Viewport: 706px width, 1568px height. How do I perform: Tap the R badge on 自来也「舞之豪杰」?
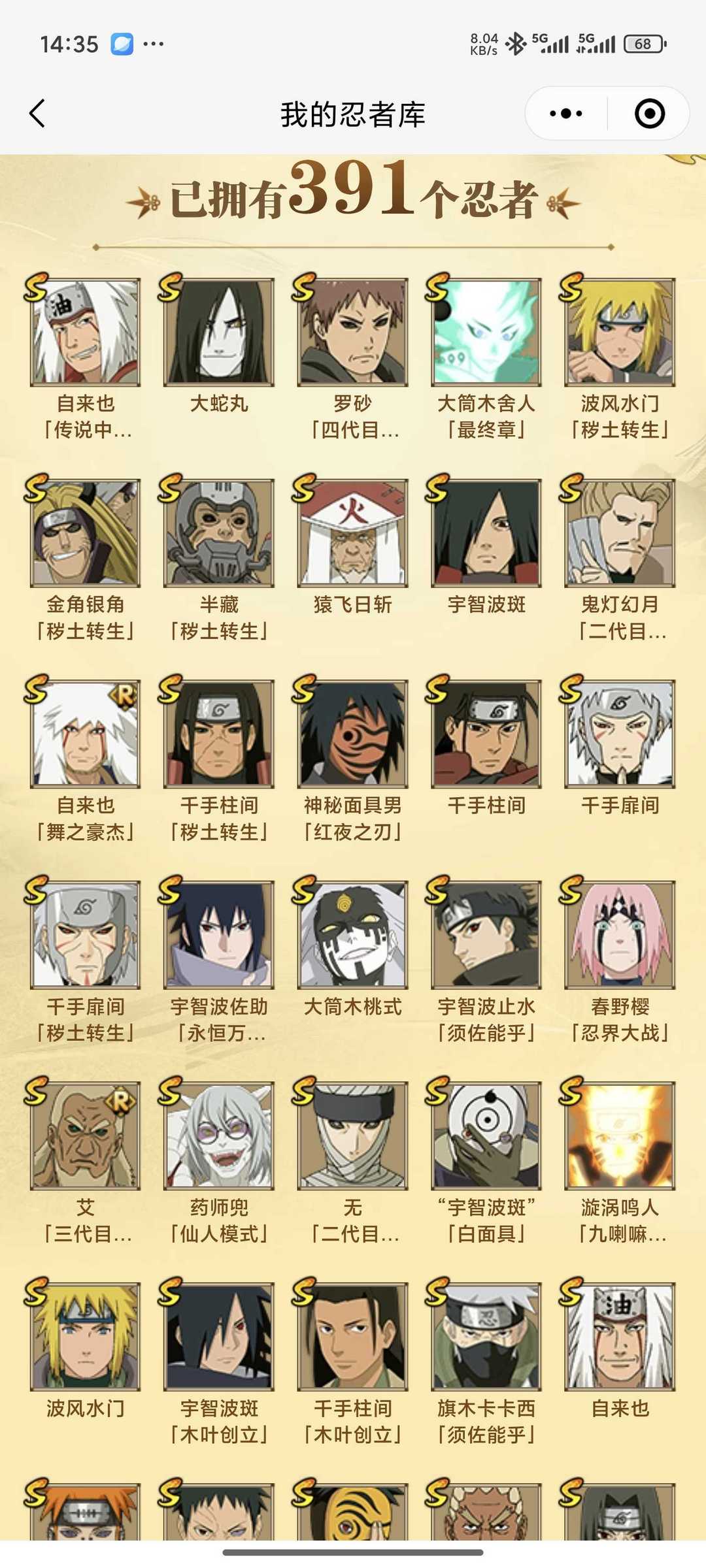click(x=124, y=696)
